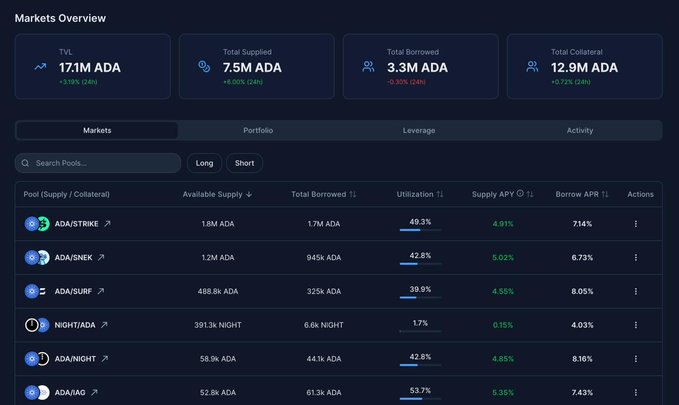This screenshot has height=405, width=679.
Task: Click the ADA/IAG token pair logo
Action: 37,392
